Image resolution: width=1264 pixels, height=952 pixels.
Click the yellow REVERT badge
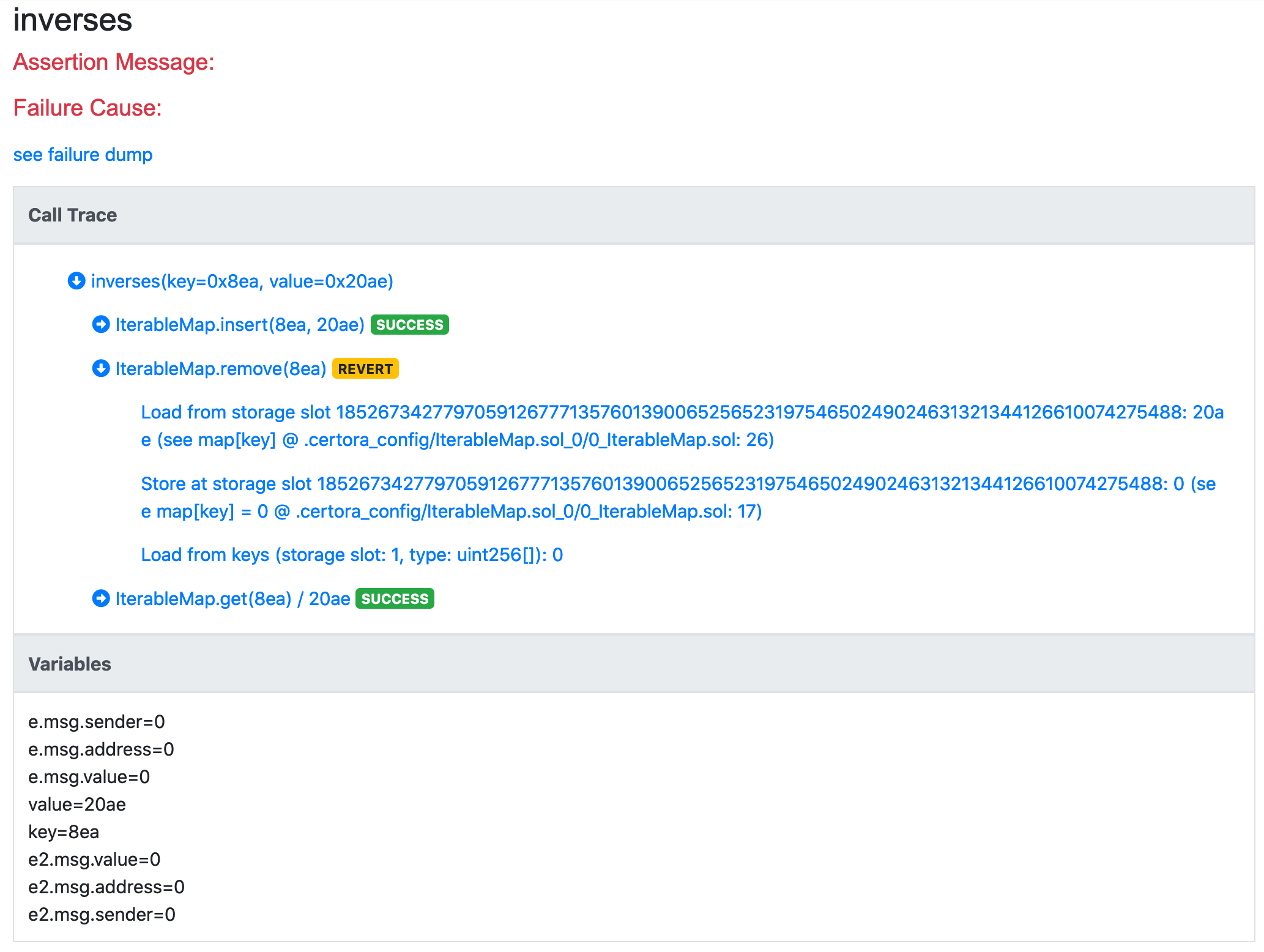coord(365,369)
